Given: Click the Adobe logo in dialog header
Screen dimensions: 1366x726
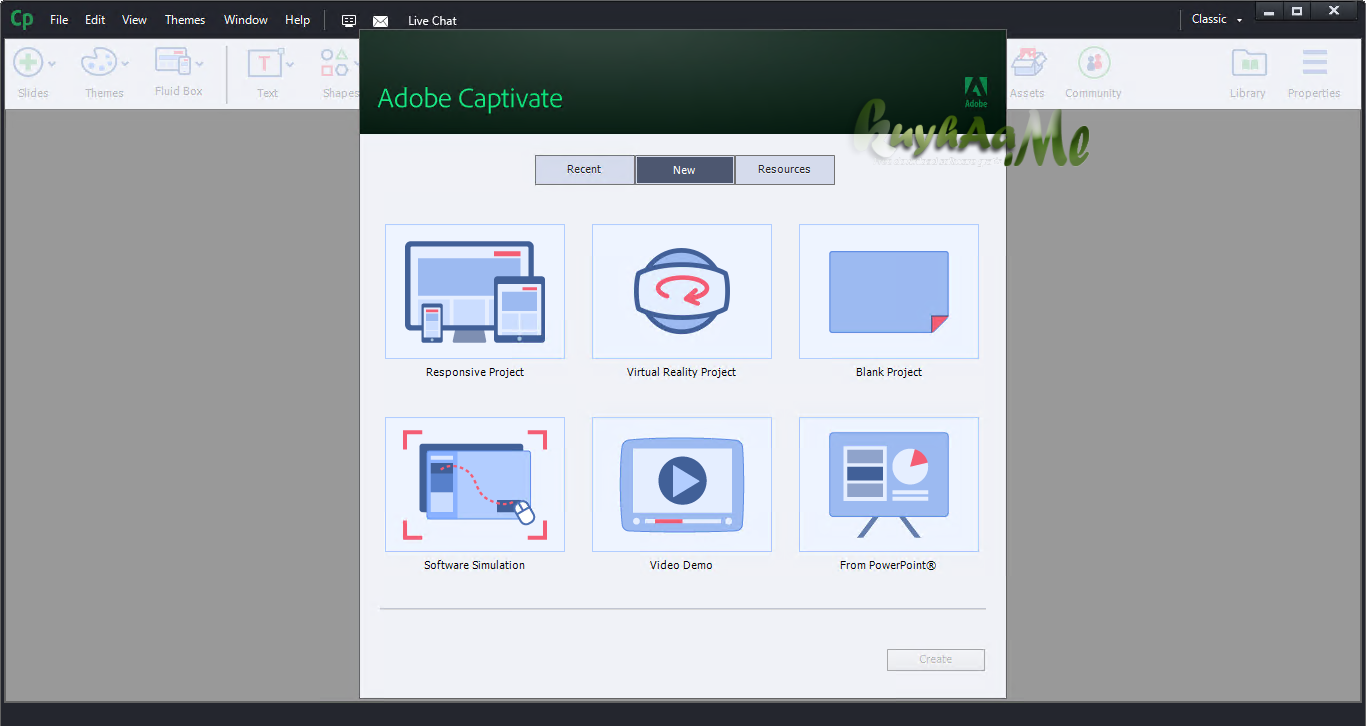Looking at the screenshot, I should [976, 91].
